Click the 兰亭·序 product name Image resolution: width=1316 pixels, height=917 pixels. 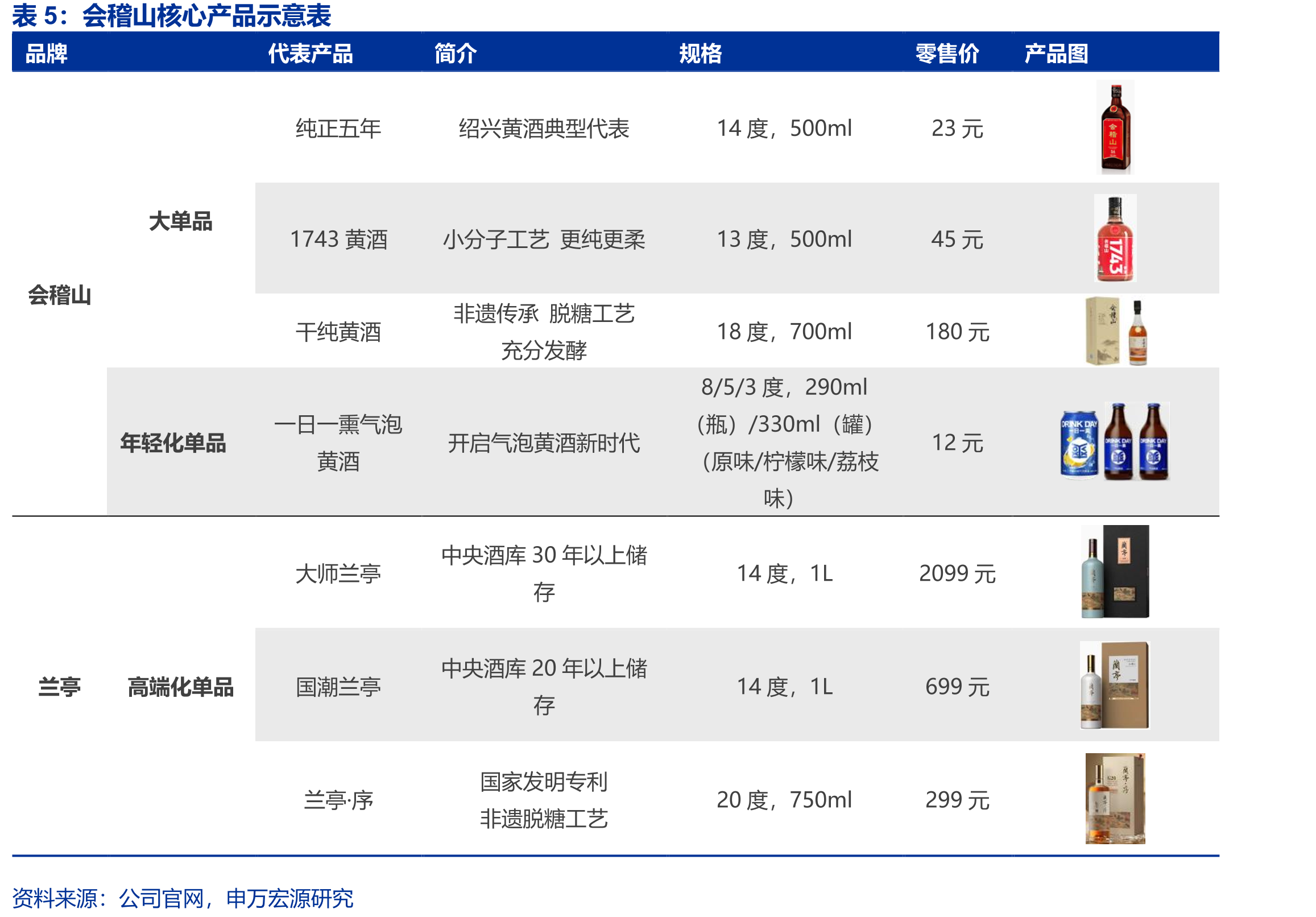338,800
